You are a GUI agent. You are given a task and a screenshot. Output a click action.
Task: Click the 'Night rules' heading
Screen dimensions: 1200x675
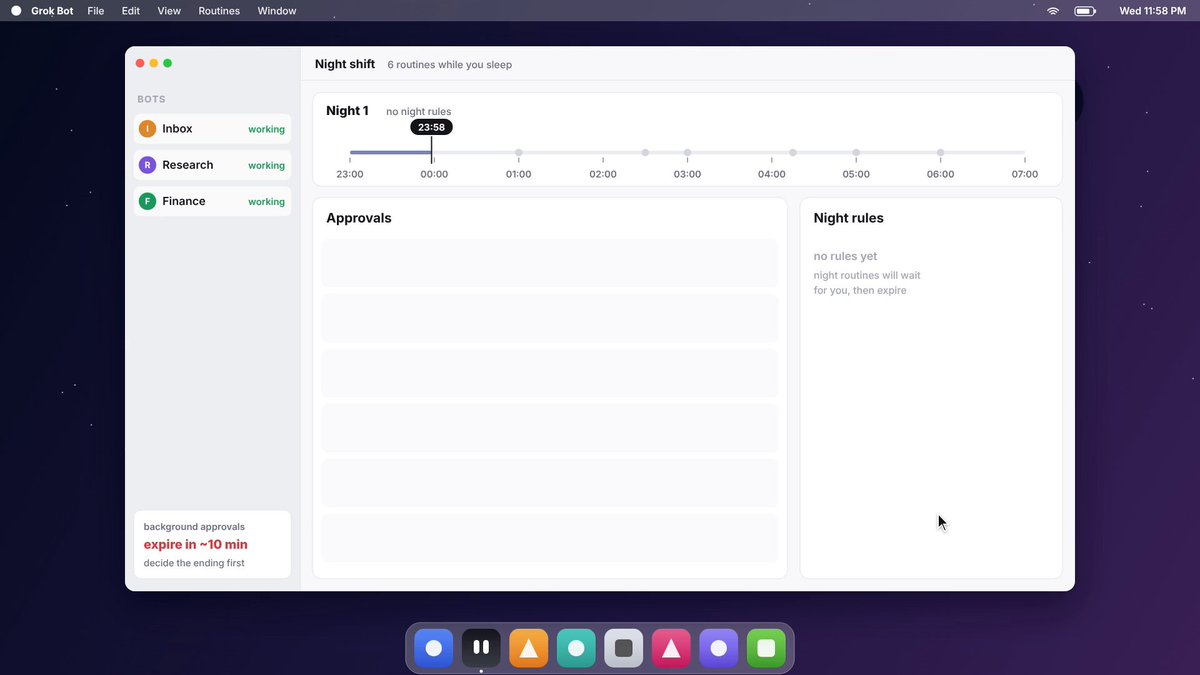click(x=849, y=218)
